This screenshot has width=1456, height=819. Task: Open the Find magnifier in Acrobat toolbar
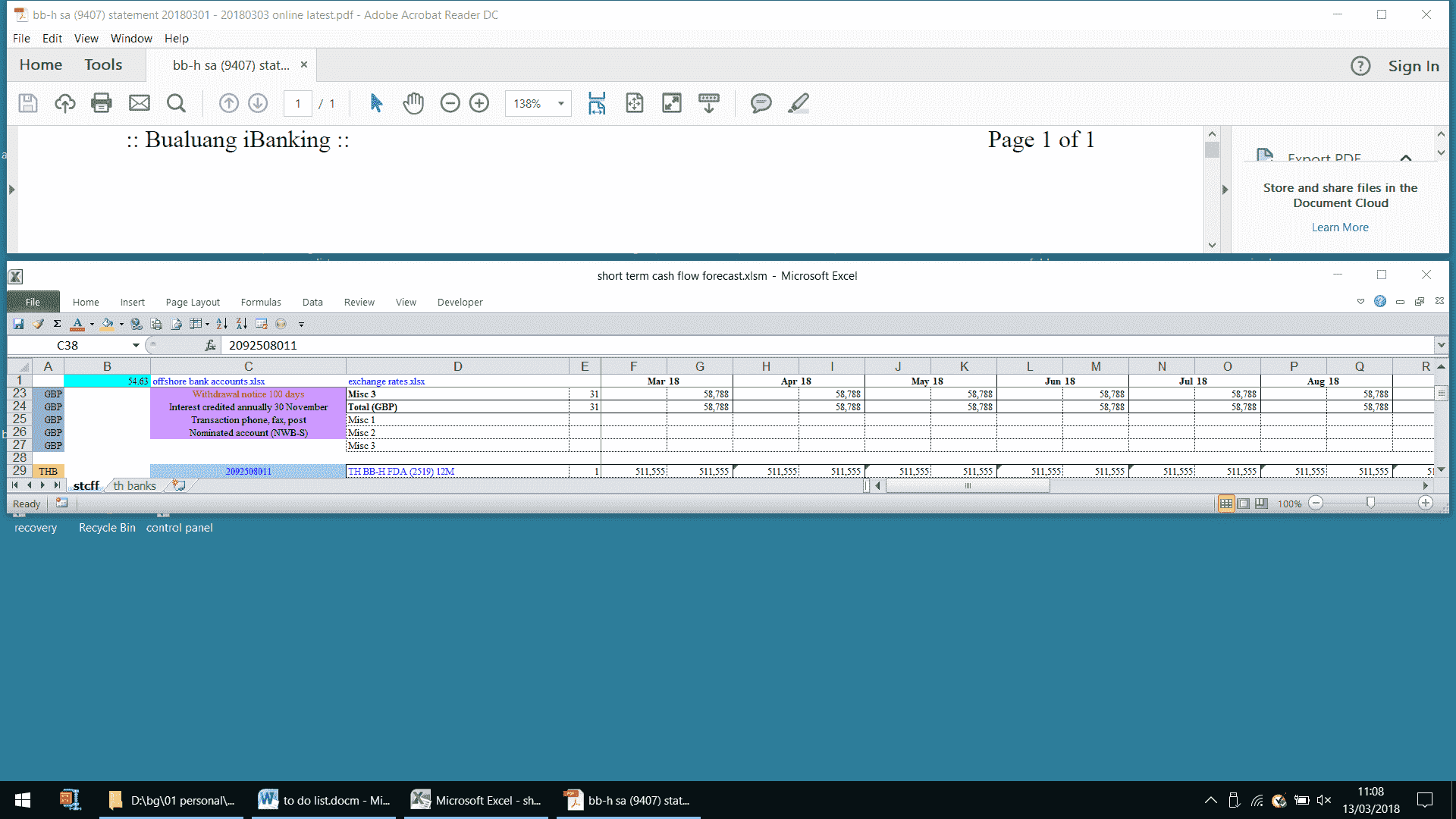176,103
